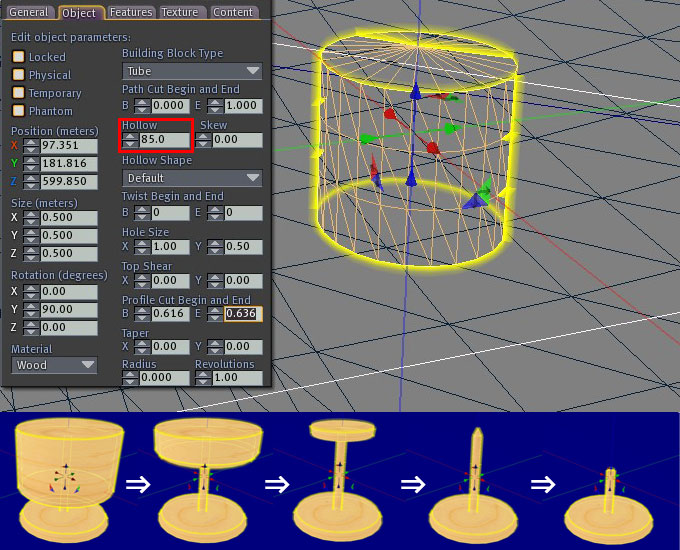Click the Position X spinner arrows
Viewport: 680px width, 550px height.
[x=30, y=145]
